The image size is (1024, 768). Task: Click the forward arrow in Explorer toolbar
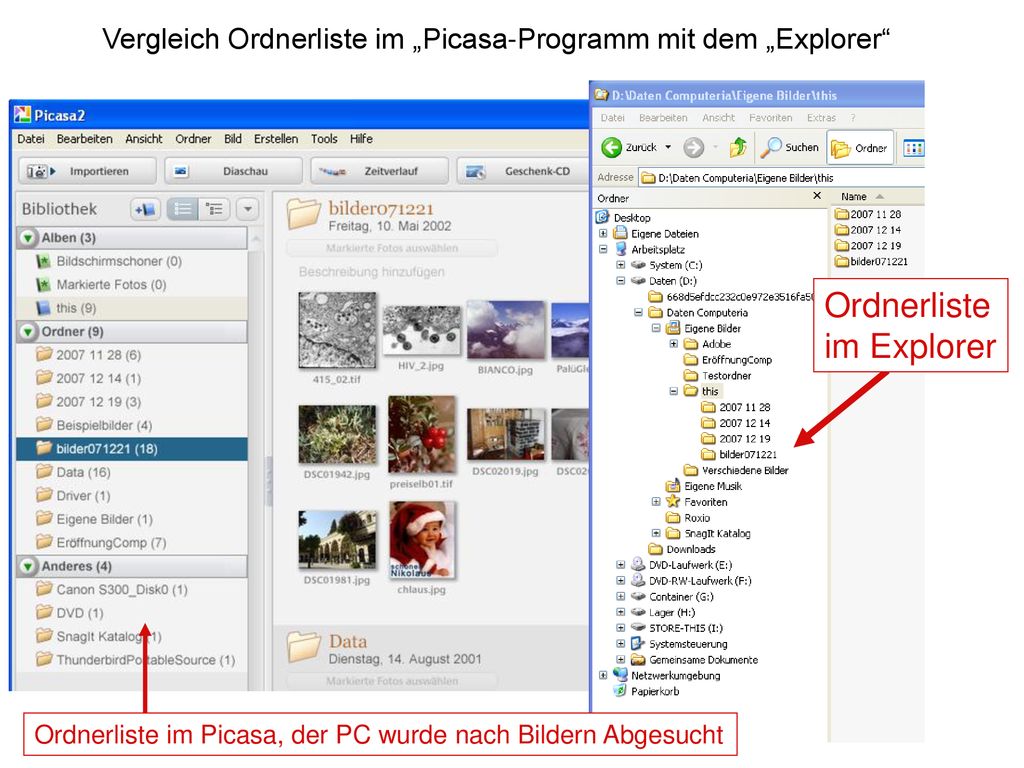pyautogui.click(x=694, y=148)
